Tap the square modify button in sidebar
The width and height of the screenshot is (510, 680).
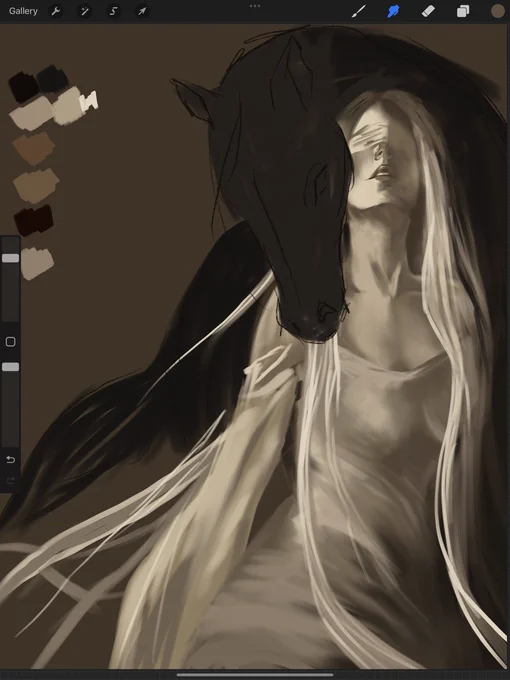(10, 342)
